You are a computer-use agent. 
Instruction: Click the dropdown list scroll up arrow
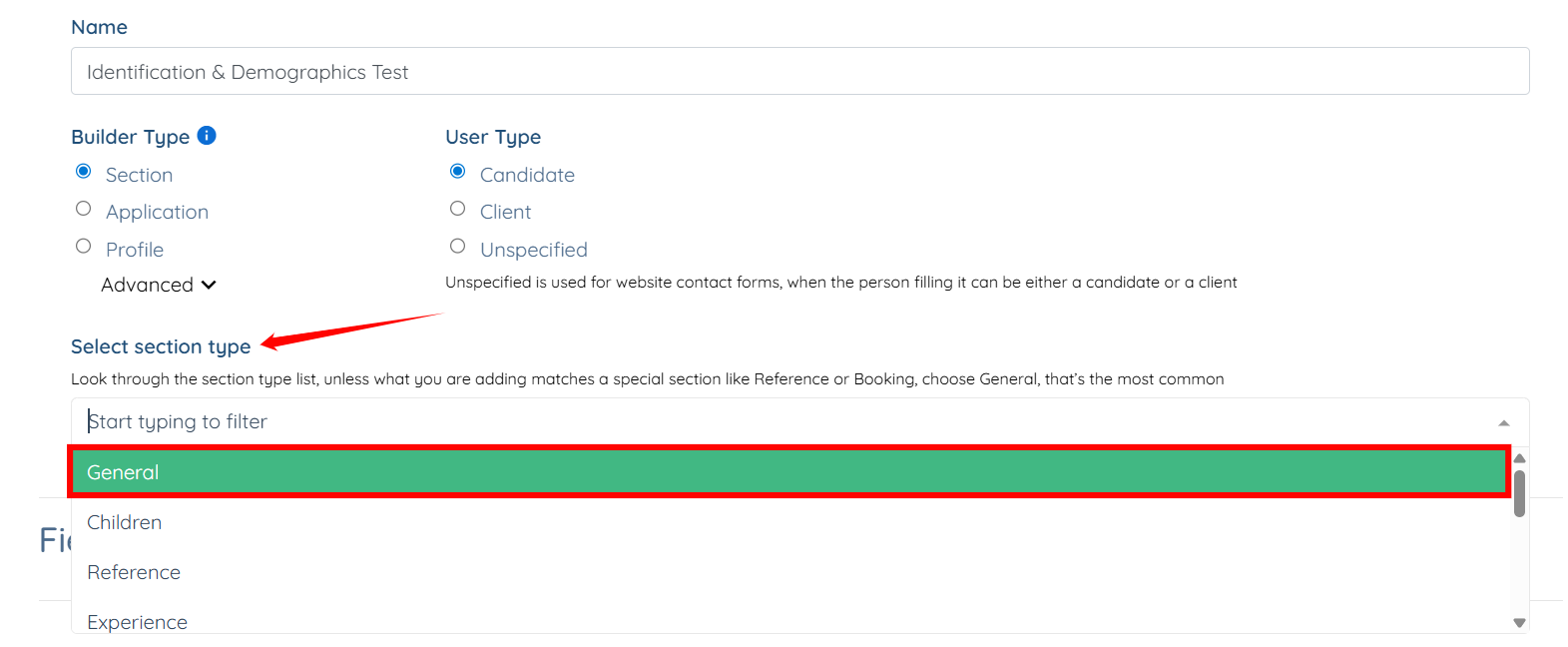(1519, 458)
